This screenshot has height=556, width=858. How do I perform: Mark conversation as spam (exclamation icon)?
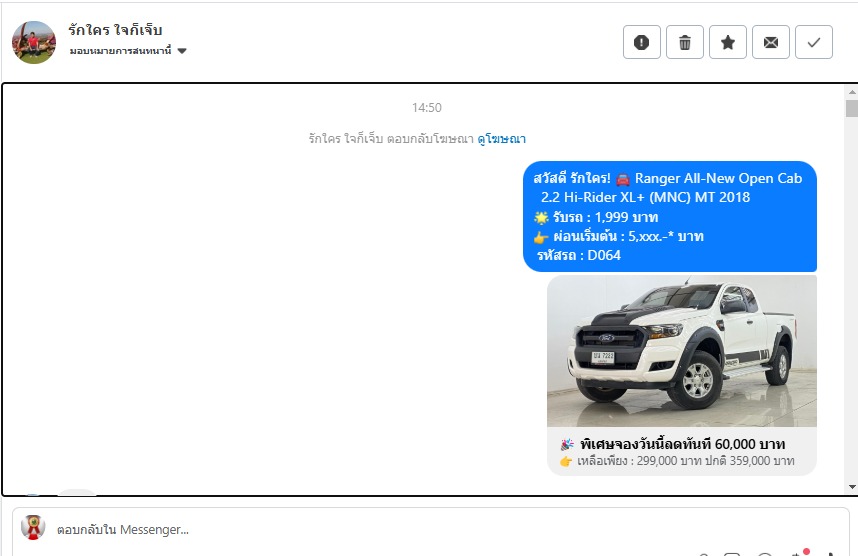point(641,42)
